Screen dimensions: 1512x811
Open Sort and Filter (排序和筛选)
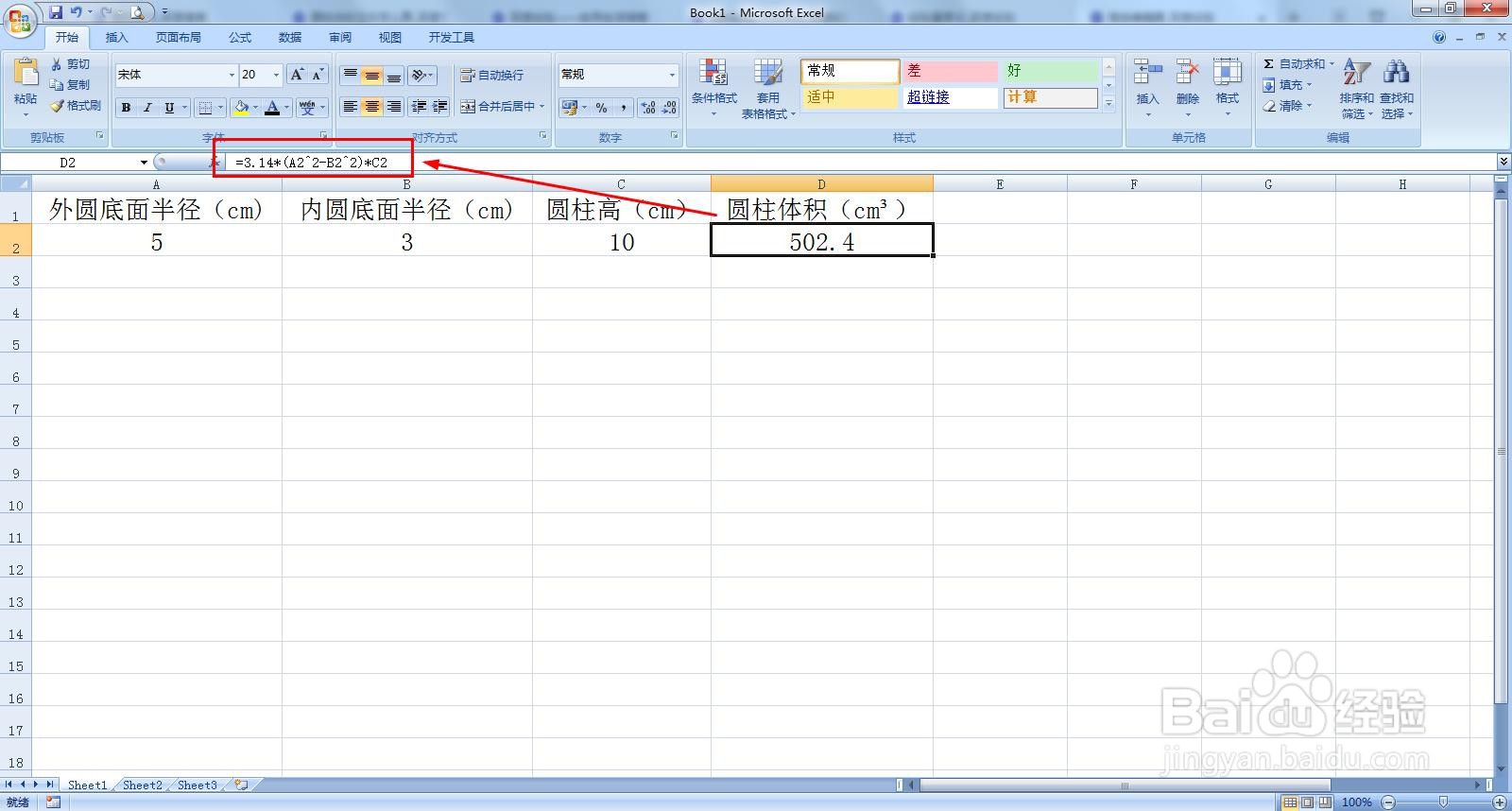click(x=1356, y=88)
